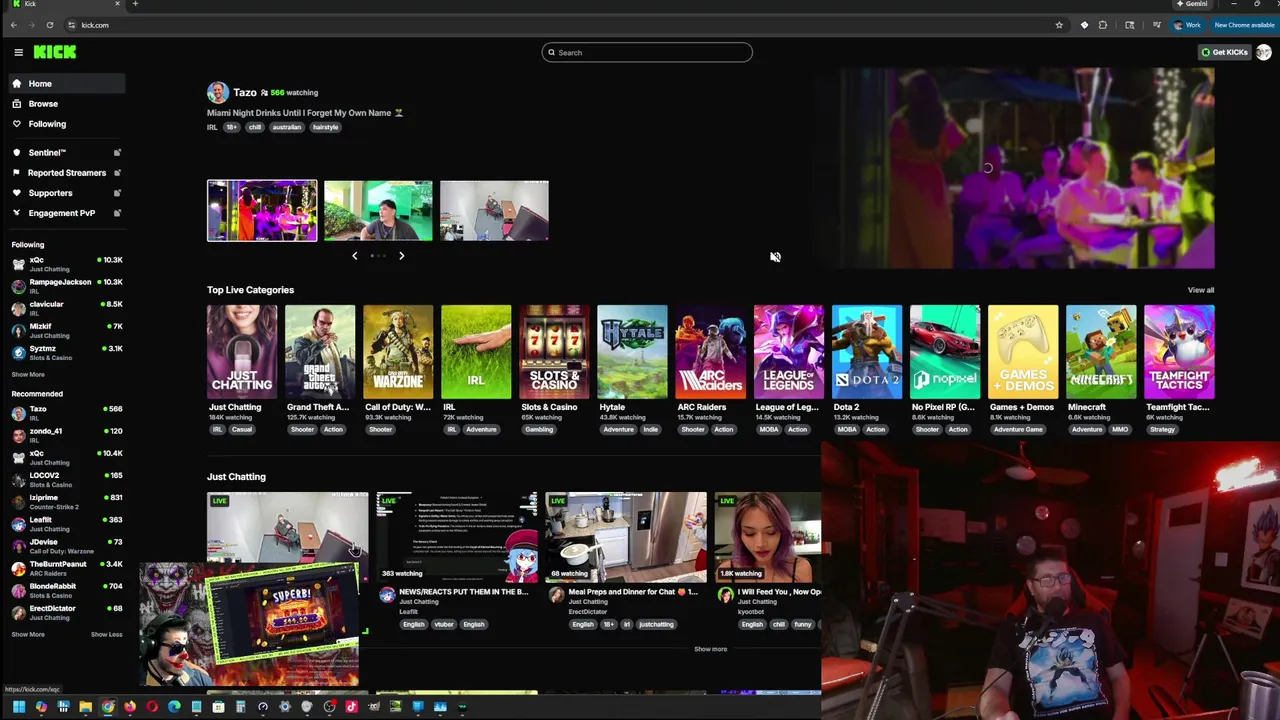Click the Get KICKs button
This screenshot has height=720, width=1280.
click(1224, 52)
